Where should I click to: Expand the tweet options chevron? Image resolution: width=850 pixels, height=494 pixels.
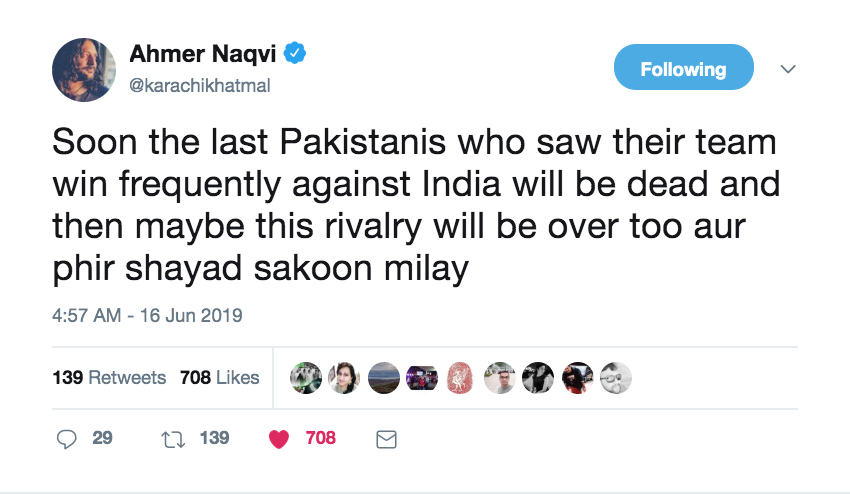[788, 69]
